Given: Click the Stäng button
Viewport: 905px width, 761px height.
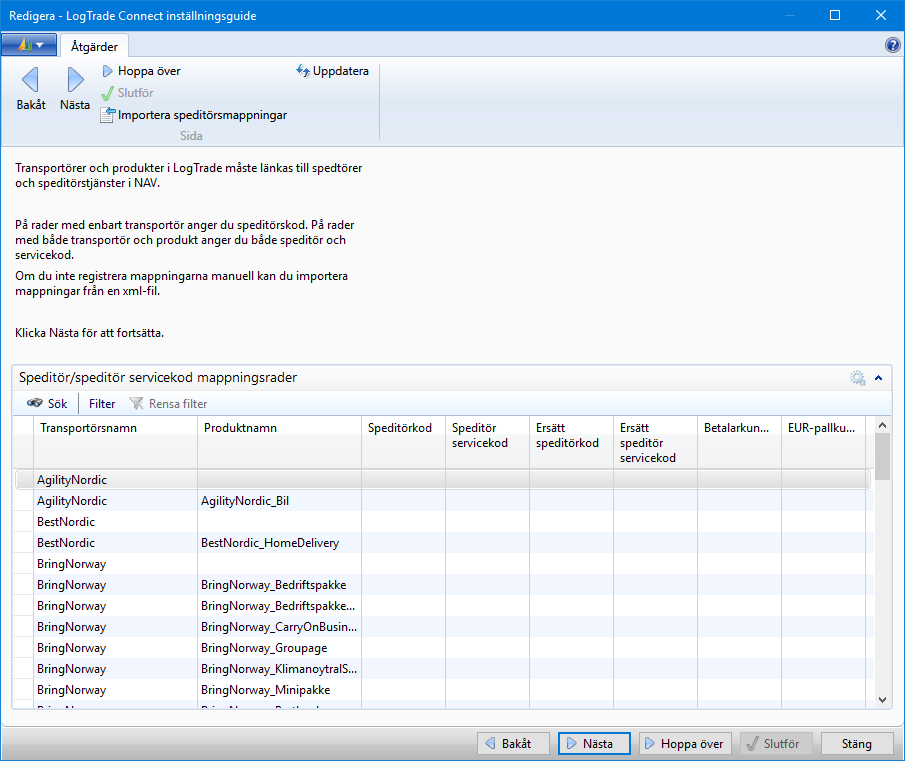Looking at the screenshot, I should pos(857,744).
